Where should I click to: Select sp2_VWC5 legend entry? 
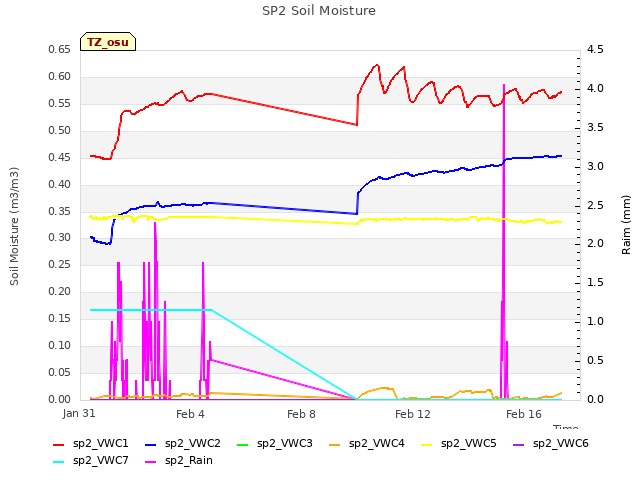459,444
